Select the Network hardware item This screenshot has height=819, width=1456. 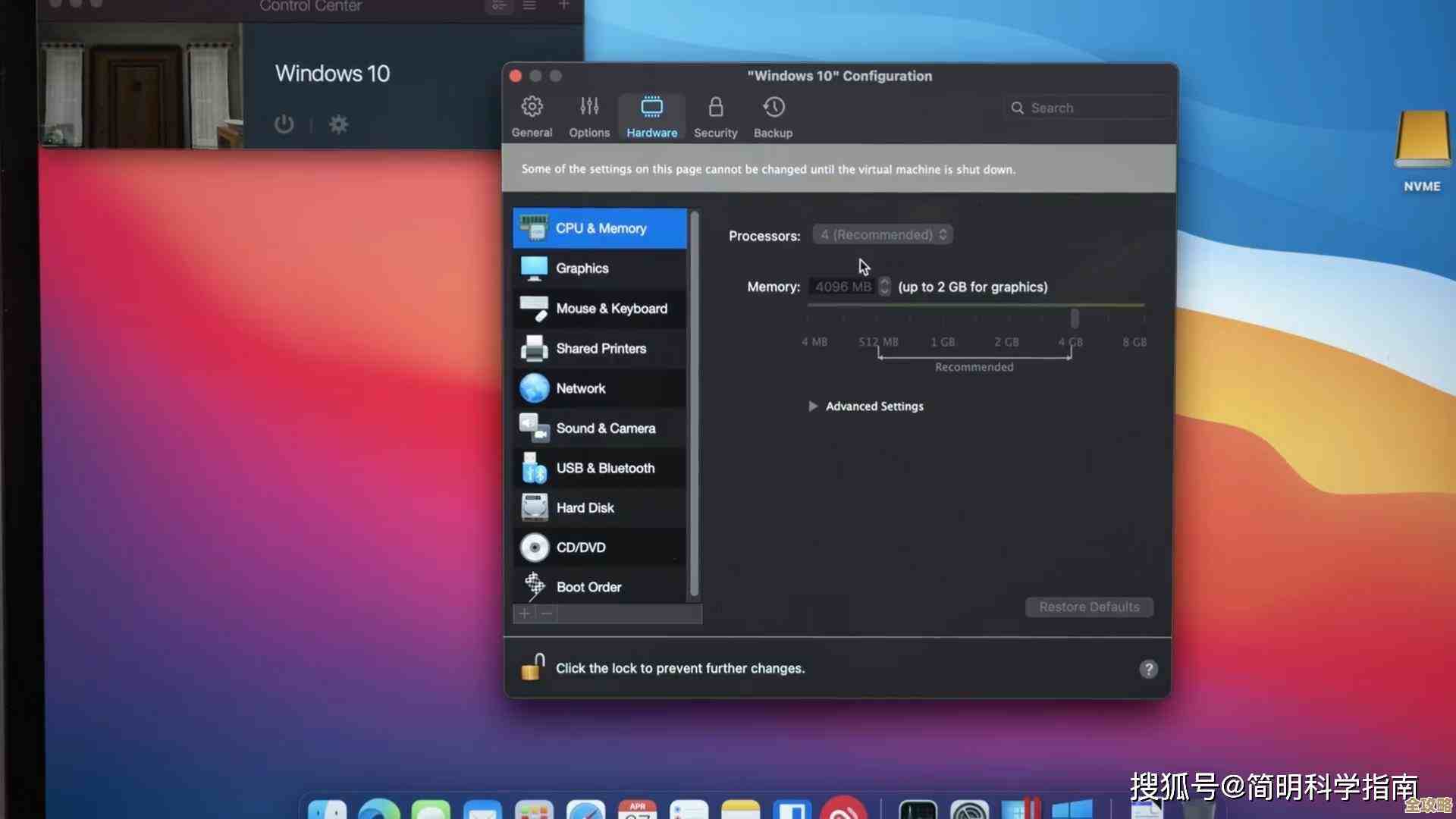[x=581, y=388]
